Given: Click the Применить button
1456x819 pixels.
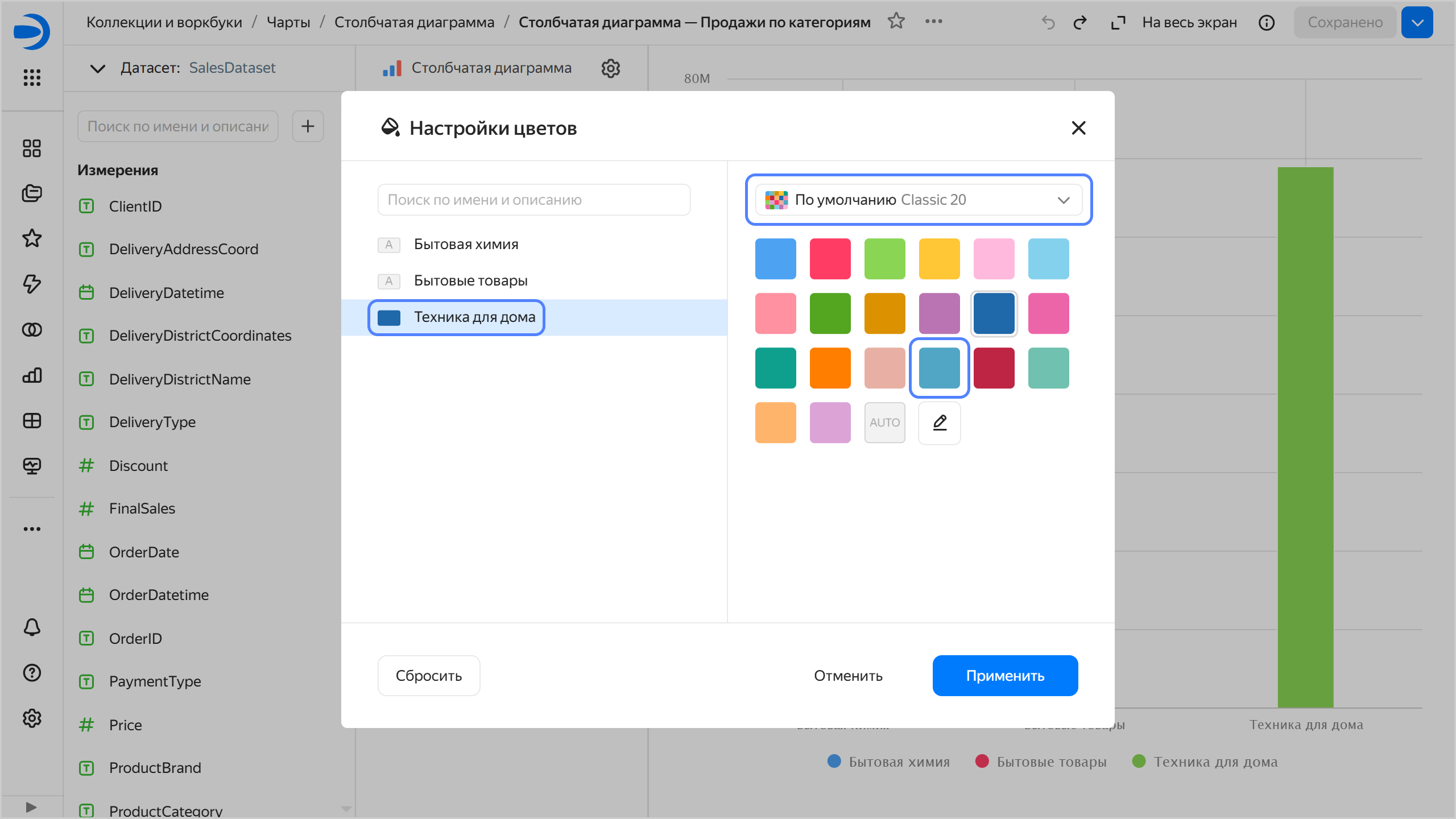Looking at the screenshot, I should (1005, 676).
